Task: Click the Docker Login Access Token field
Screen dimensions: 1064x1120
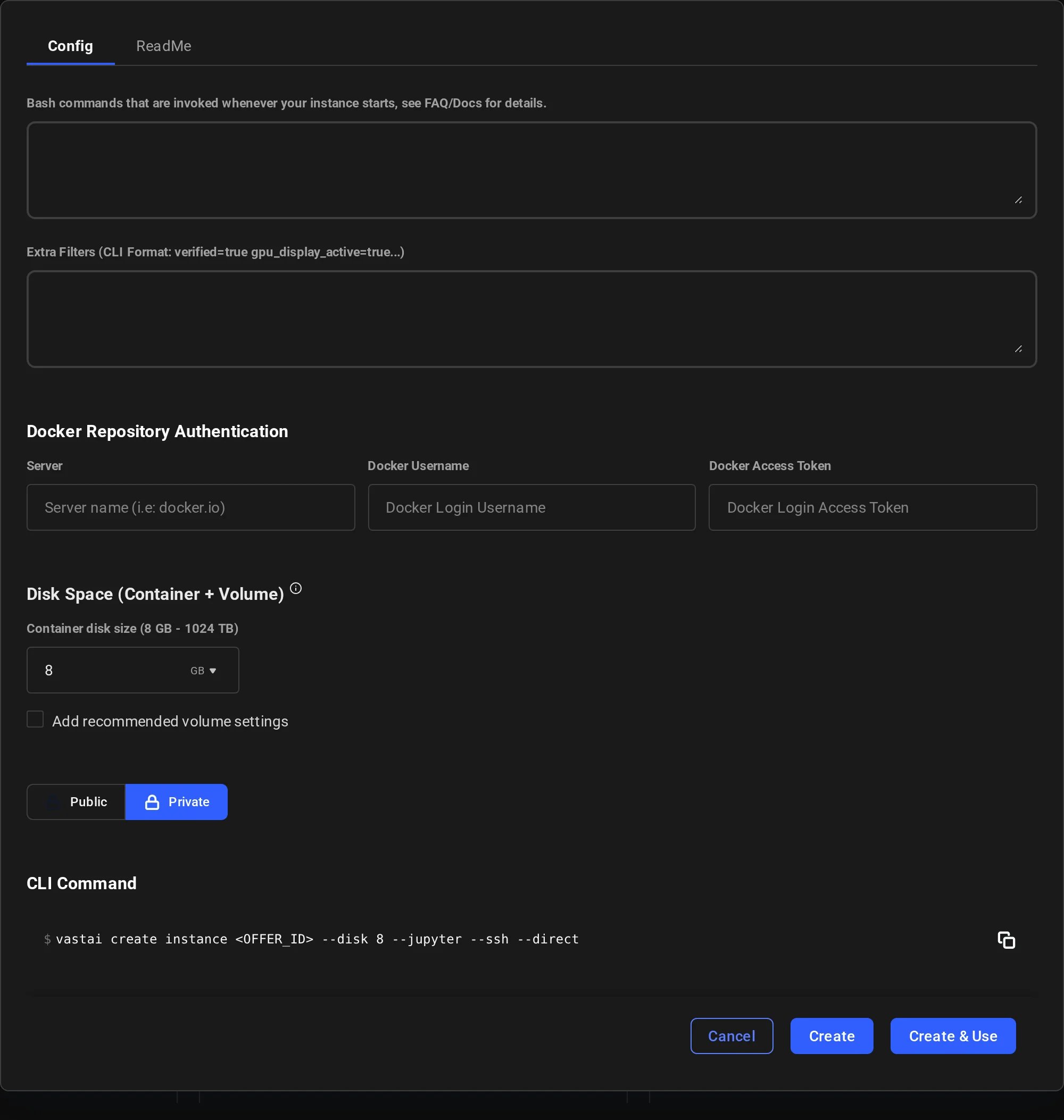Action: point(872,507)
